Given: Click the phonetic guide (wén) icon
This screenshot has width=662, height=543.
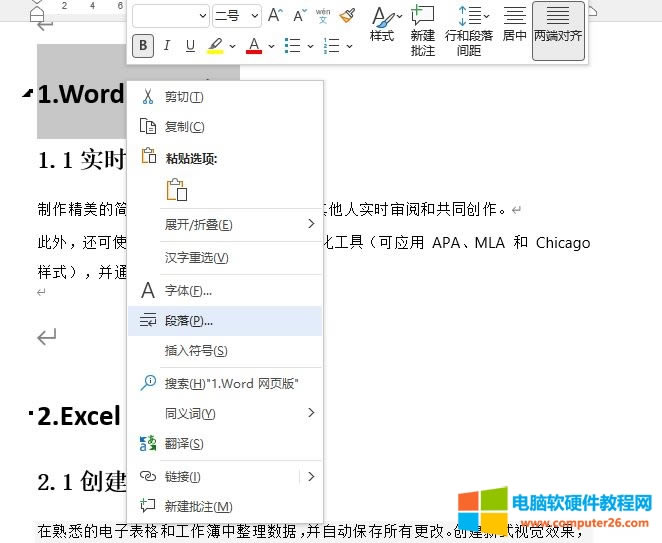Looking at the screenshot, I should (x=323, y=15).
